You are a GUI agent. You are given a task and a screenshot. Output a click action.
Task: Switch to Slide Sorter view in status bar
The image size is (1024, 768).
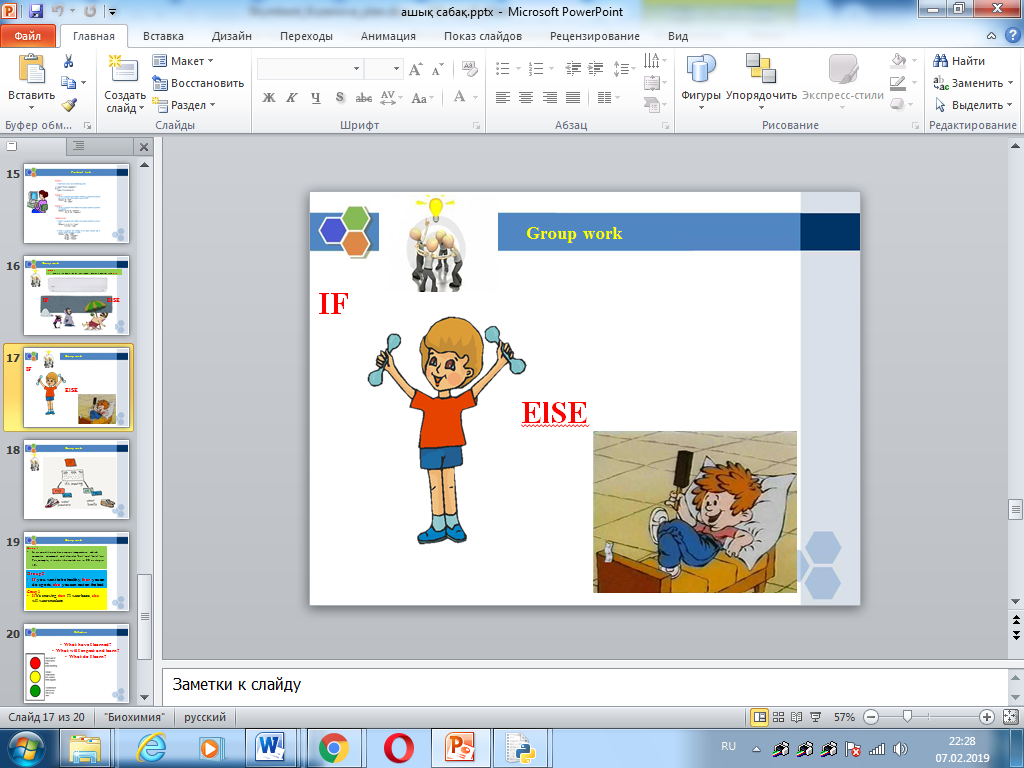(778, 717)
